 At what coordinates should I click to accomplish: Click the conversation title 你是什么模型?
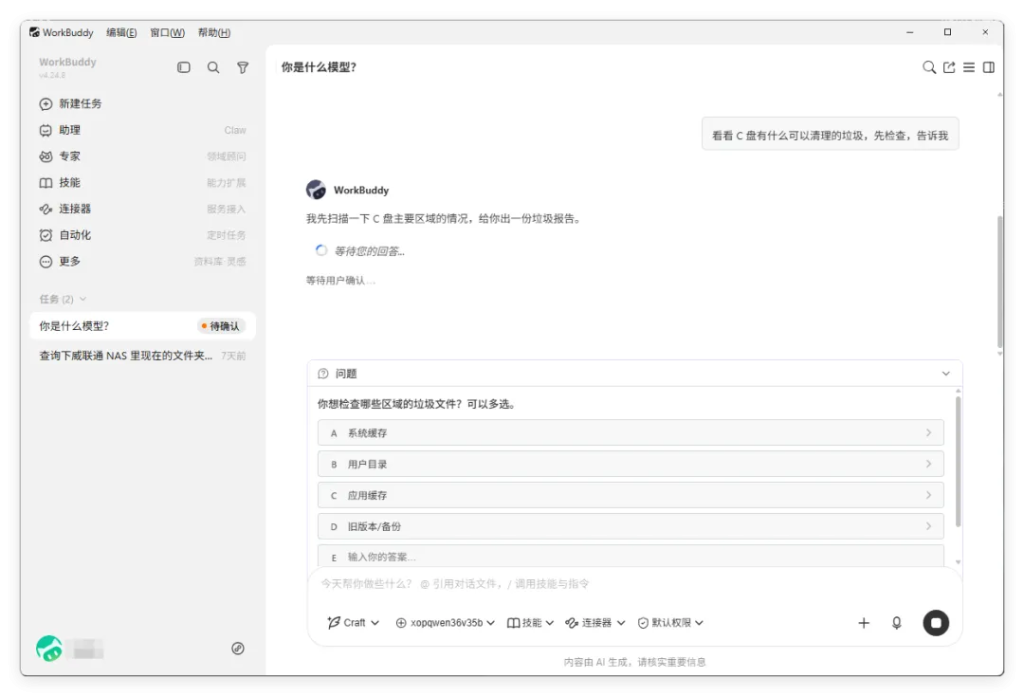click(x=319, y=67)
